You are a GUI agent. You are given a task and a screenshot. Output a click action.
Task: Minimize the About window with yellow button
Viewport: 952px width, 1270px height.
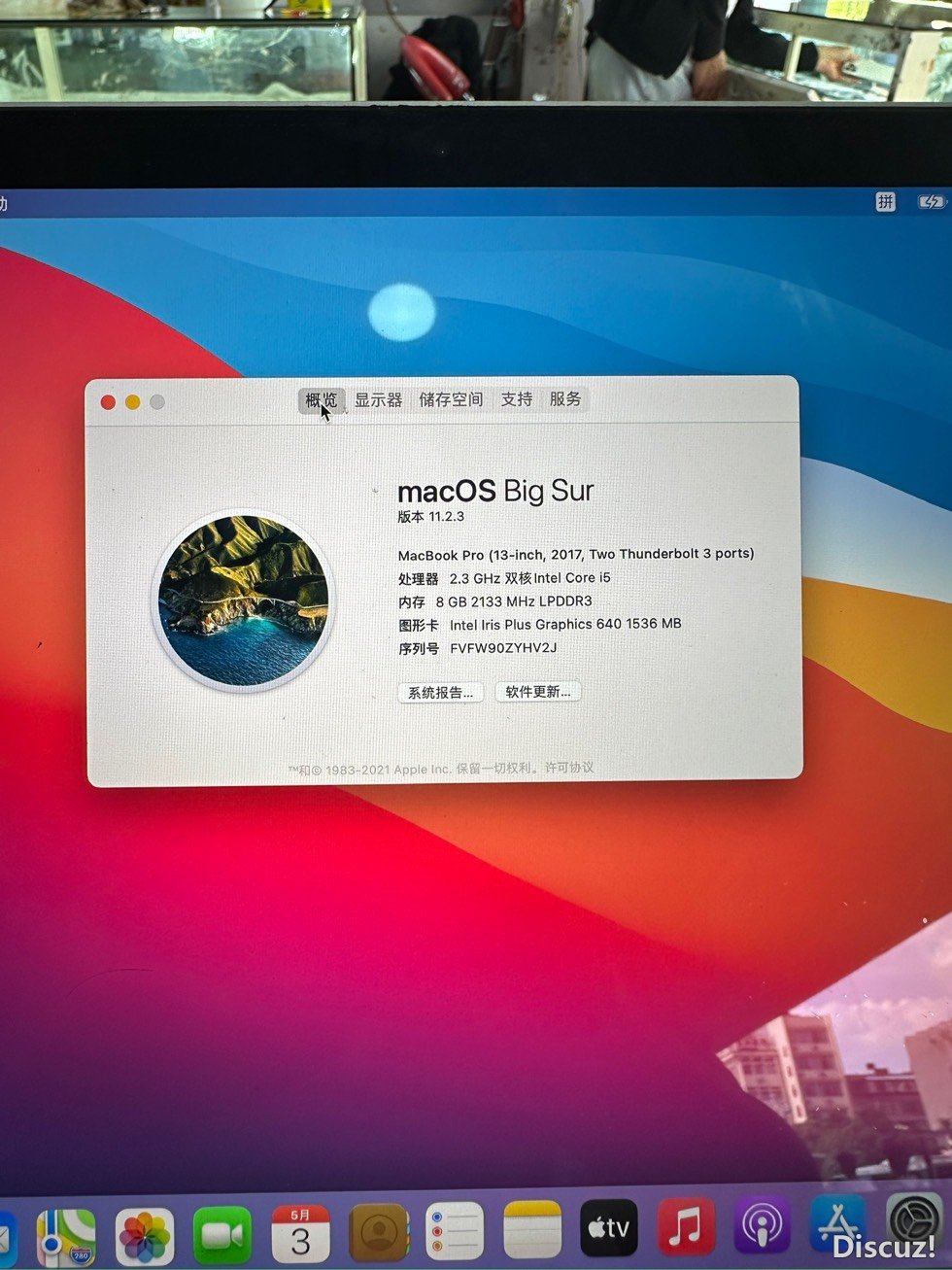(132, 402)
